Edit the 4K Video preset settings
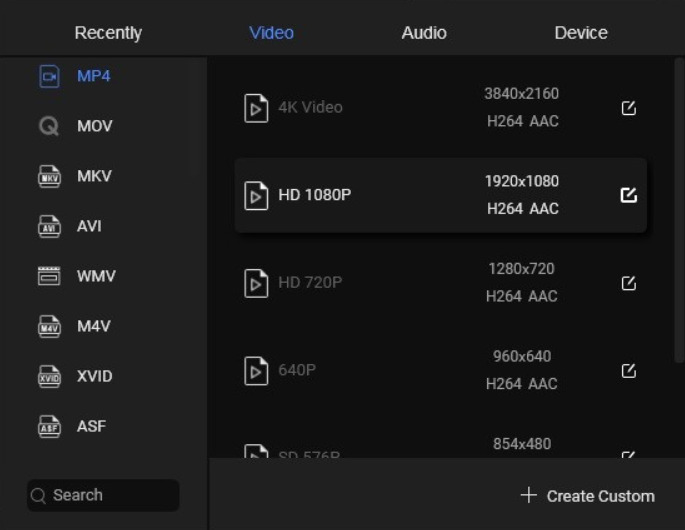This screenshot has width=685, height=530. tap(629, 108)
